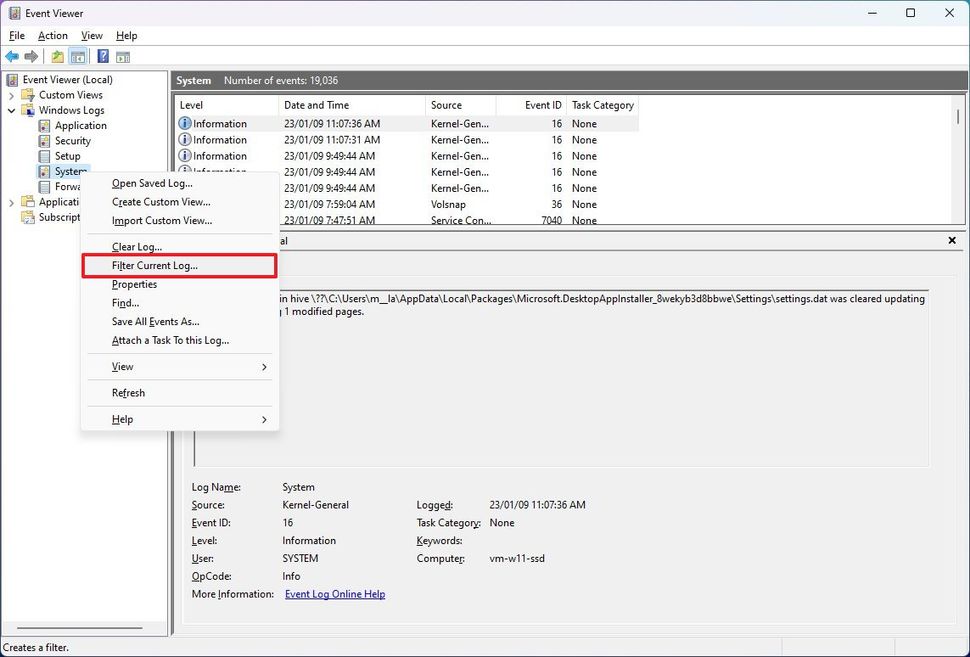Image resolution: width=970 pixels, height=657 pixels.
Task: Select the Application log icon
Action: [x=43, y=125]
